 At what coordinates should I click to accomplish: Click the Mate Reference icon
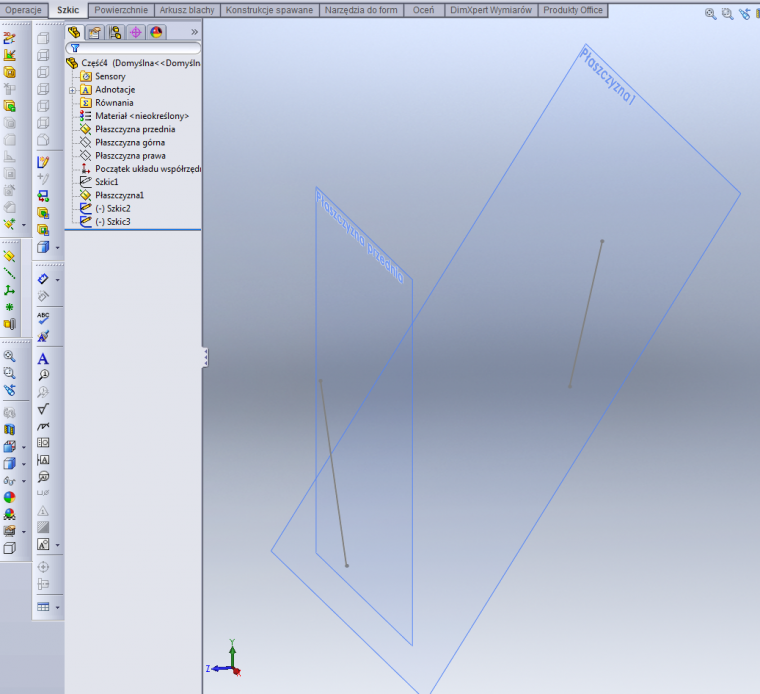point(9,324)
